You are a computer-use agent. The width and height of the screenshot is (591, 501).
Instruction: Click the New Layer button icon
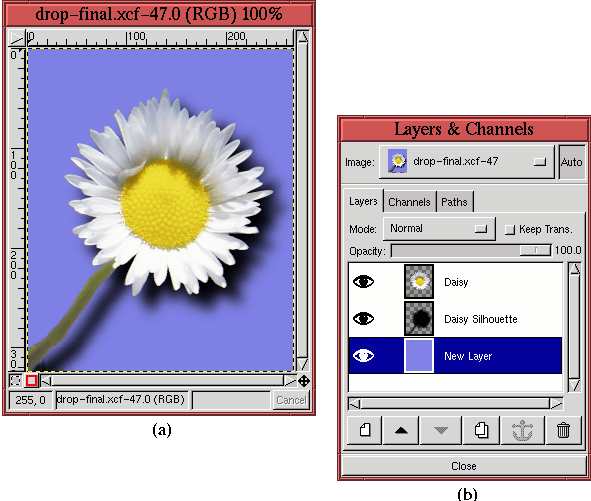pyautogui.click(x=364, y=430)
